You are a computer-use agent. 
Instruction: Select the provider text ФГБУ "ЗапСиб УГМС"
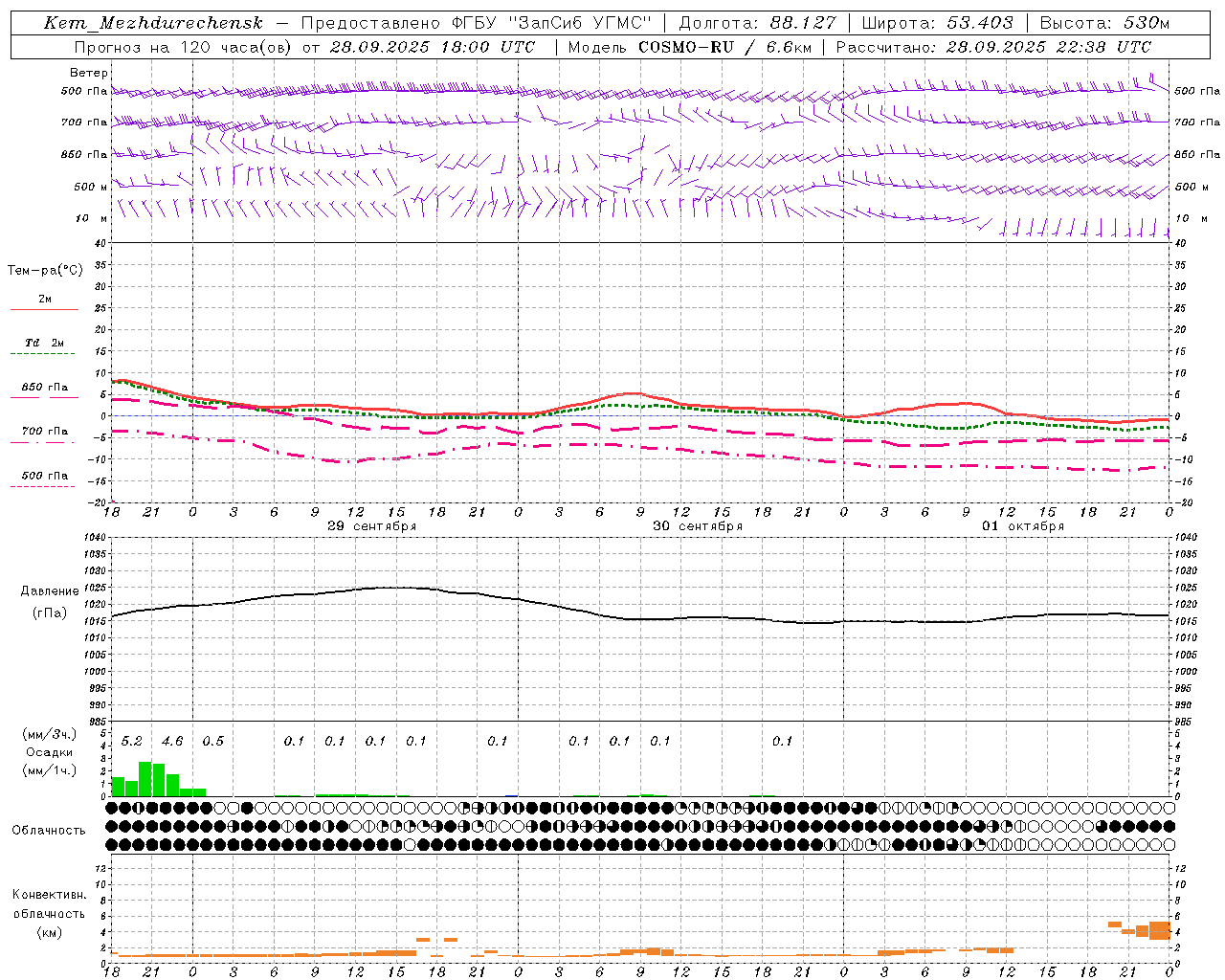[549, 23]
